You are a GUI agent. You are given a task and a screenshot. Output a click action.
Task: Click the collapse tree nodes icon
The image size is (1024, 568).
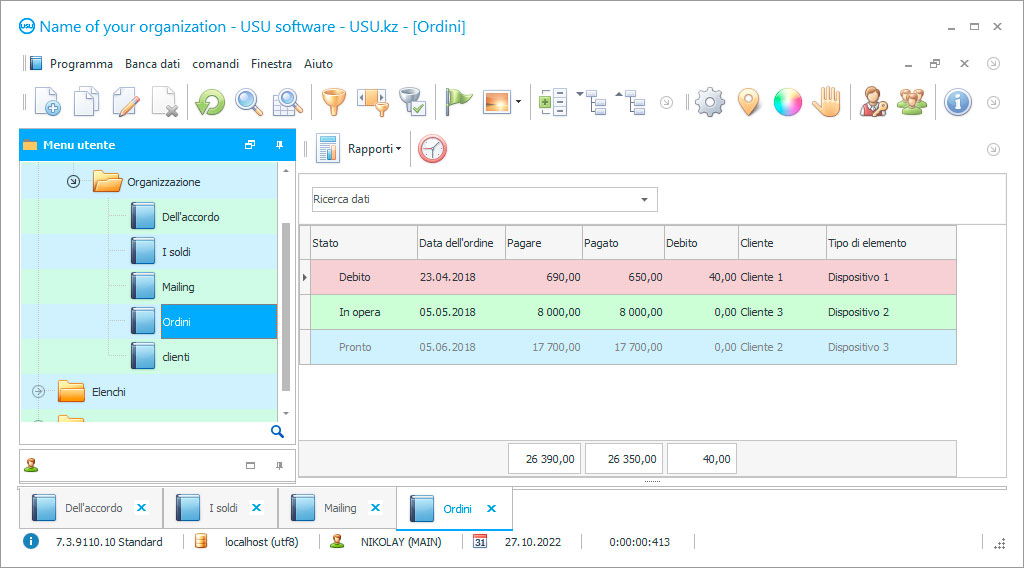tap(631, 102)
